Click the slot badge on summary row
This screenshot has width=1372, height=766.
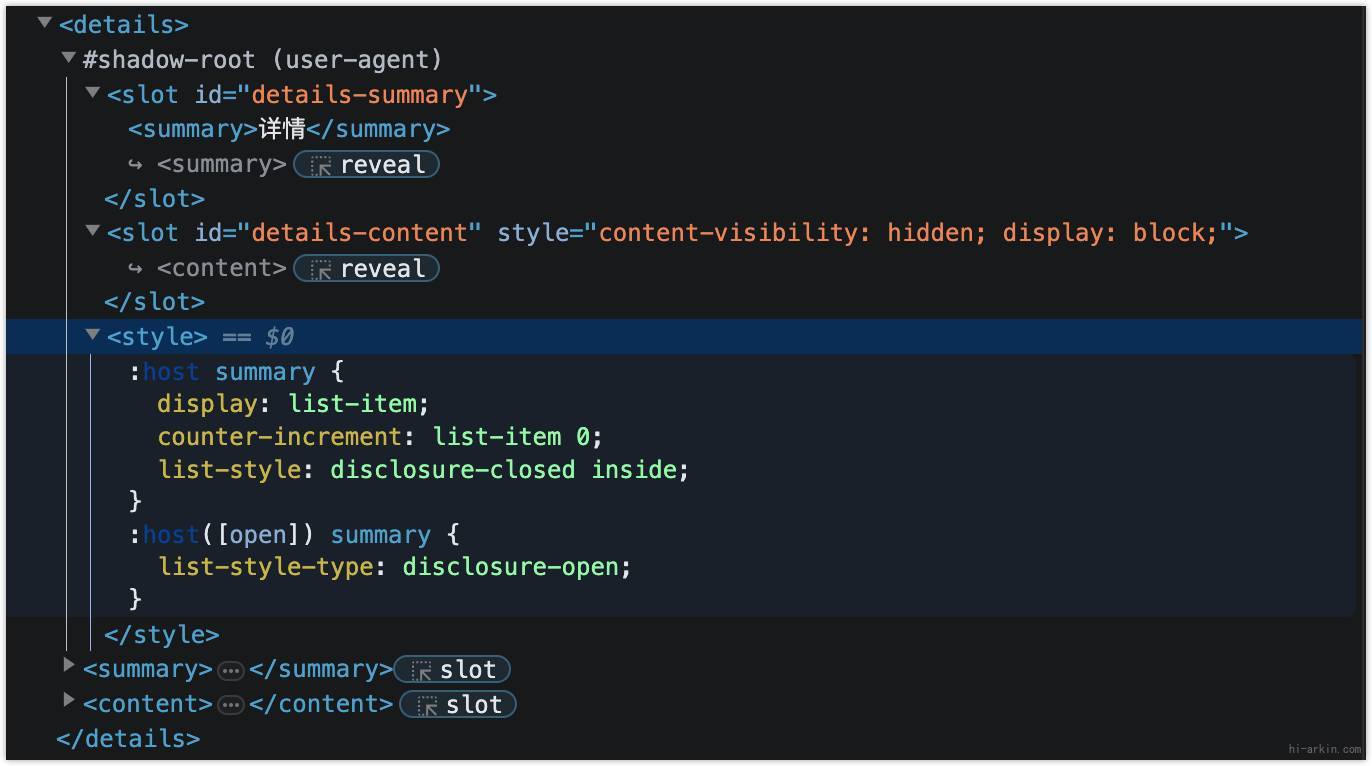coord(452,669)
